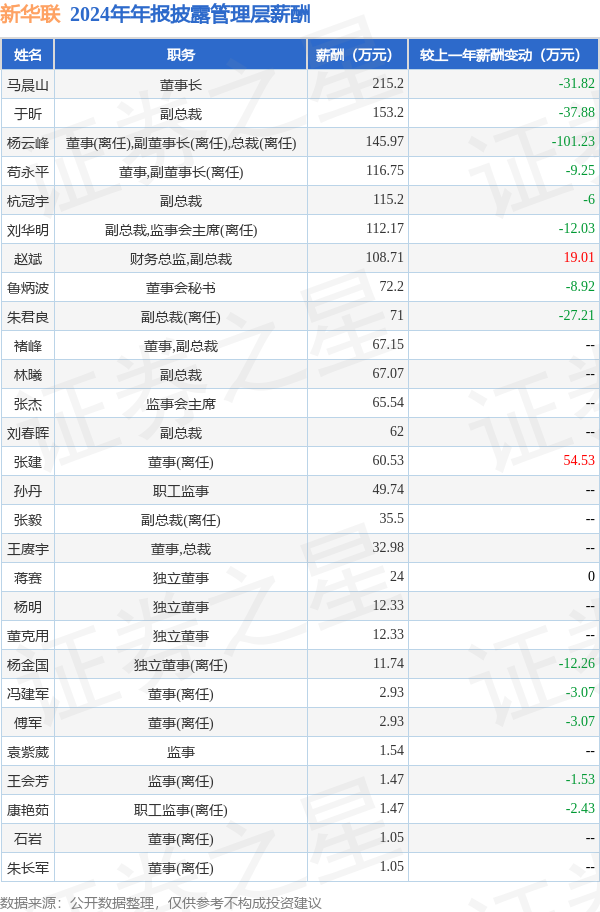This screenshot has height=912, width=600.
Task: Click 杨云峰's position cell 董事(离任),副董事长(离任),总裁(离任)
Action: pos(181,143)
